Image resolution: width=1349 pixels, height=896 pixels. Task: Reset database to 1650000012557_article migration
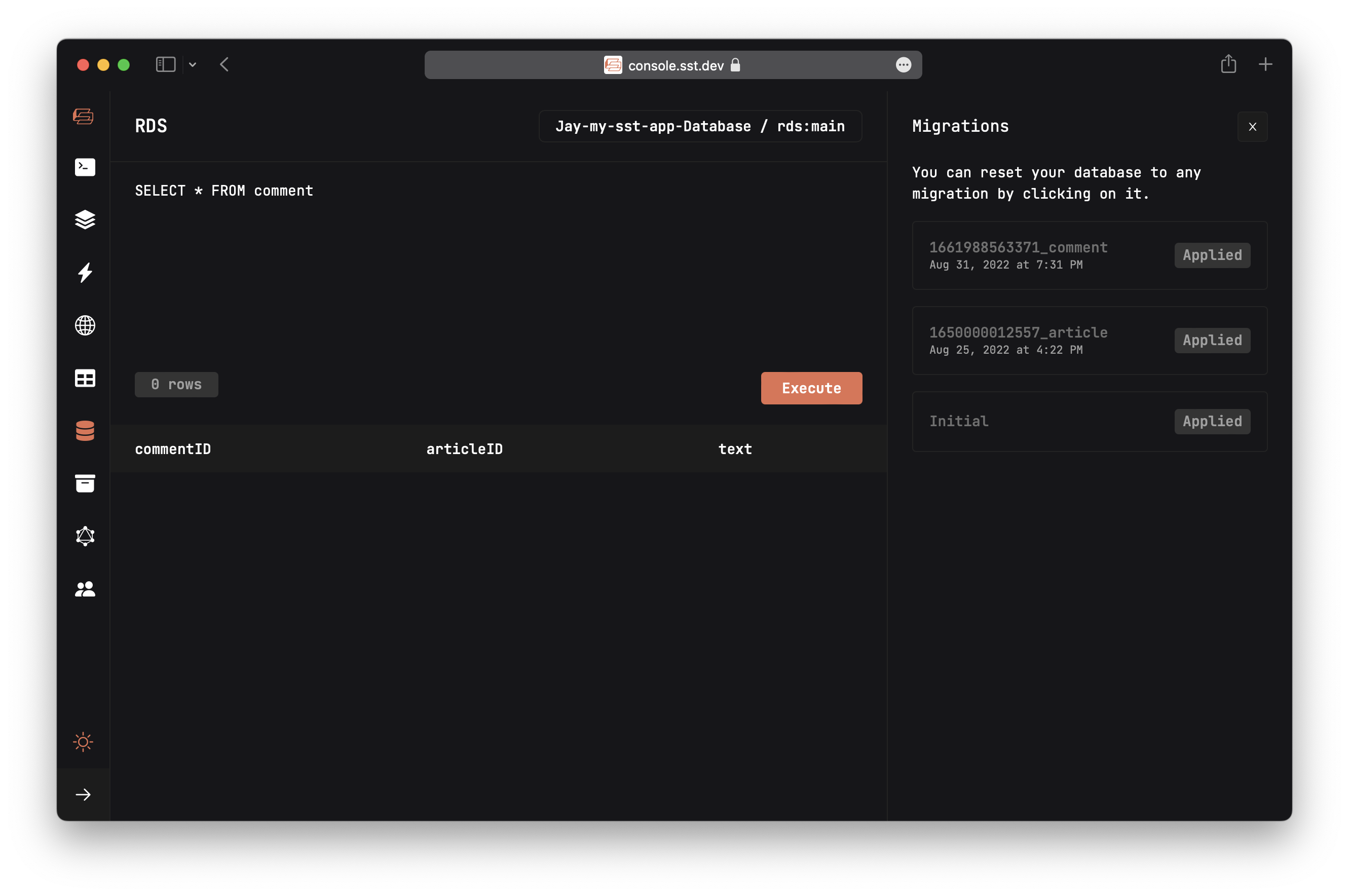(x=1089, y=340)
